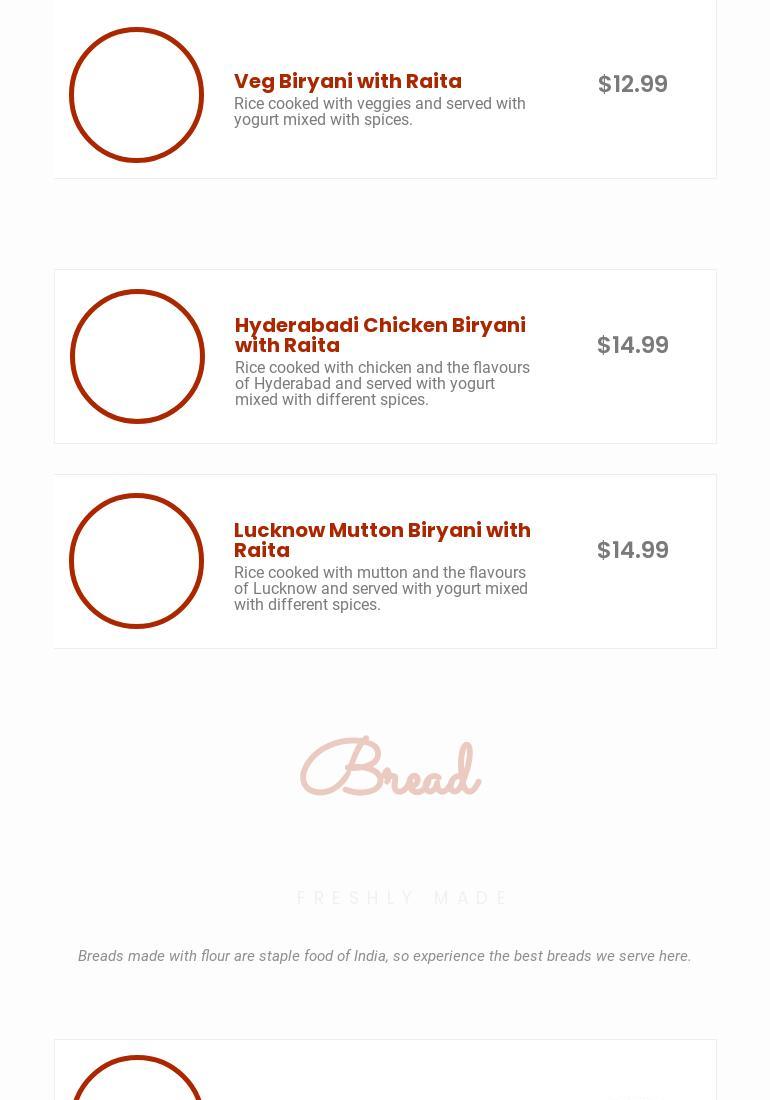
Task: Click the word Raita in the Lucknow title
Action: (x=262, y=550)
